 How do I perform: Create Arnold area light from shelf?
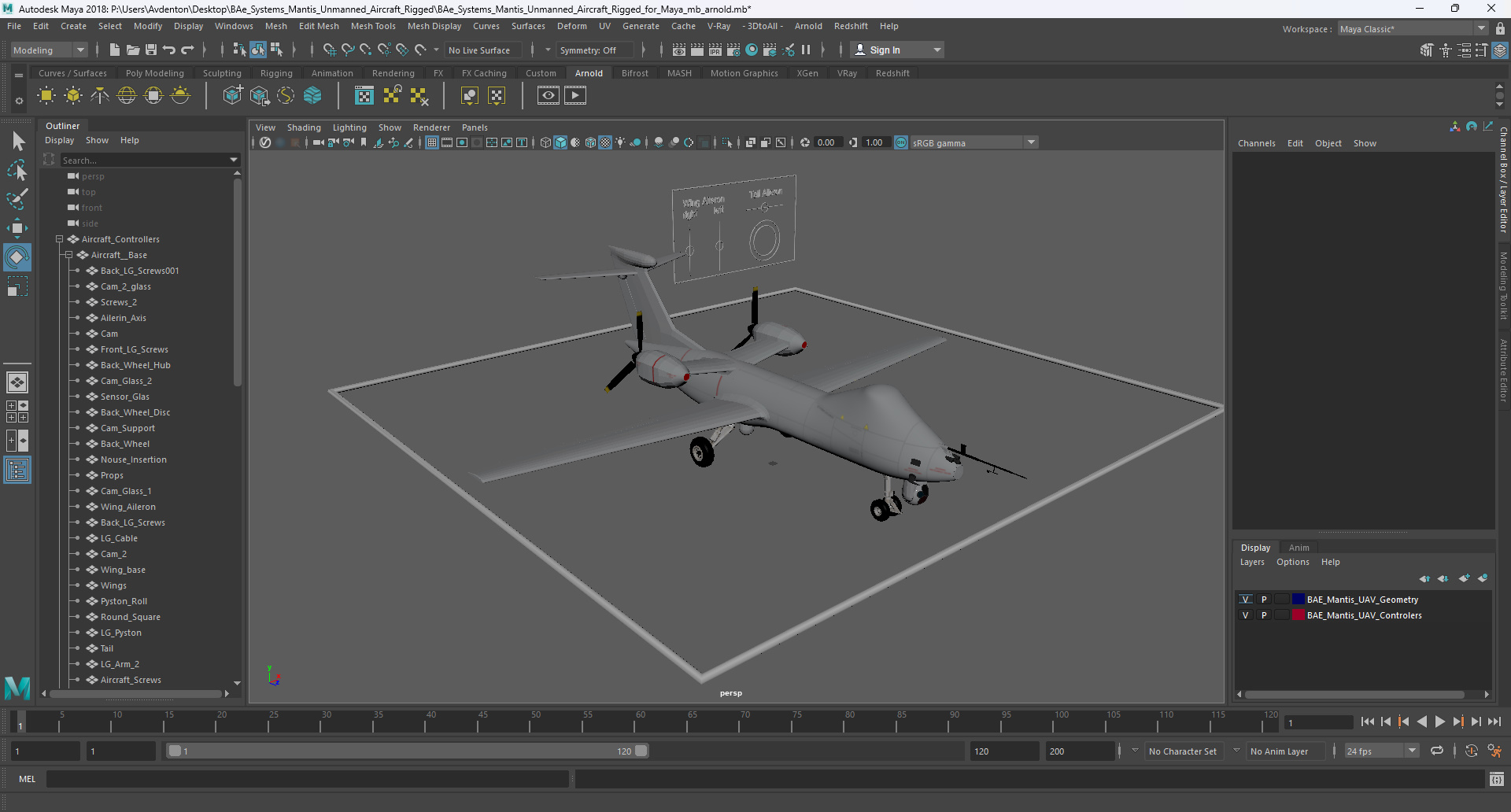click(x=46, y=95)
